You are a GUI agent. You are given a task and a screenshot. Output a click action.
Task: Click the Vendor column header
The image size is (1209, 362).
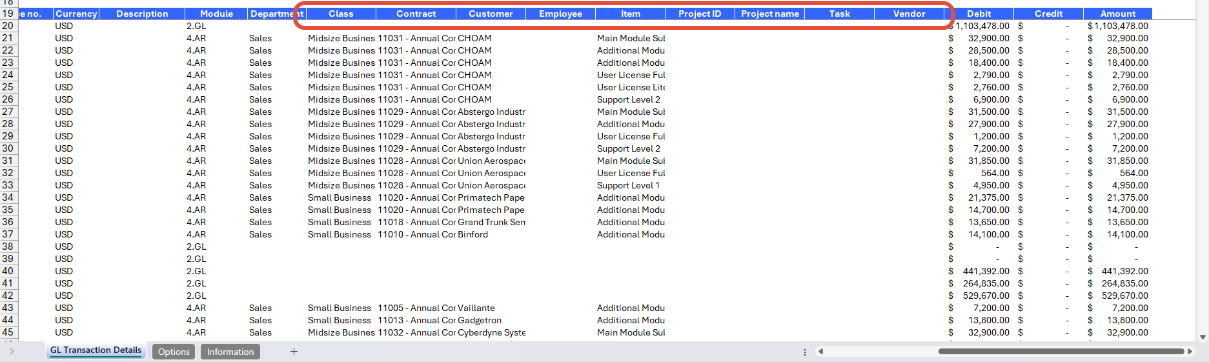pyautogui.click(x=909, y=14)
